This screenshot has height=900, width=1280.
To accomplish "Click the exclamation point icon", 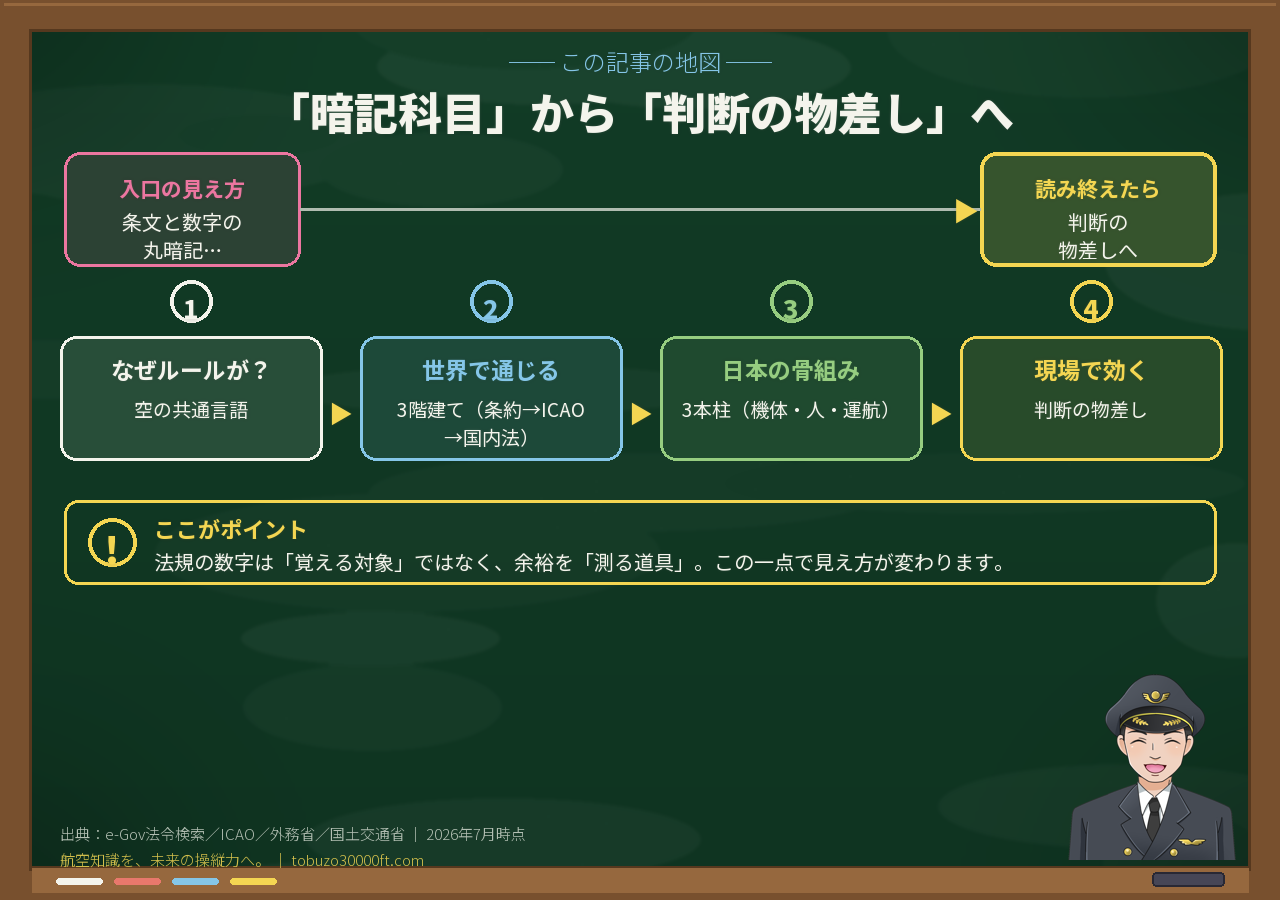I will (x=112, y=543).
